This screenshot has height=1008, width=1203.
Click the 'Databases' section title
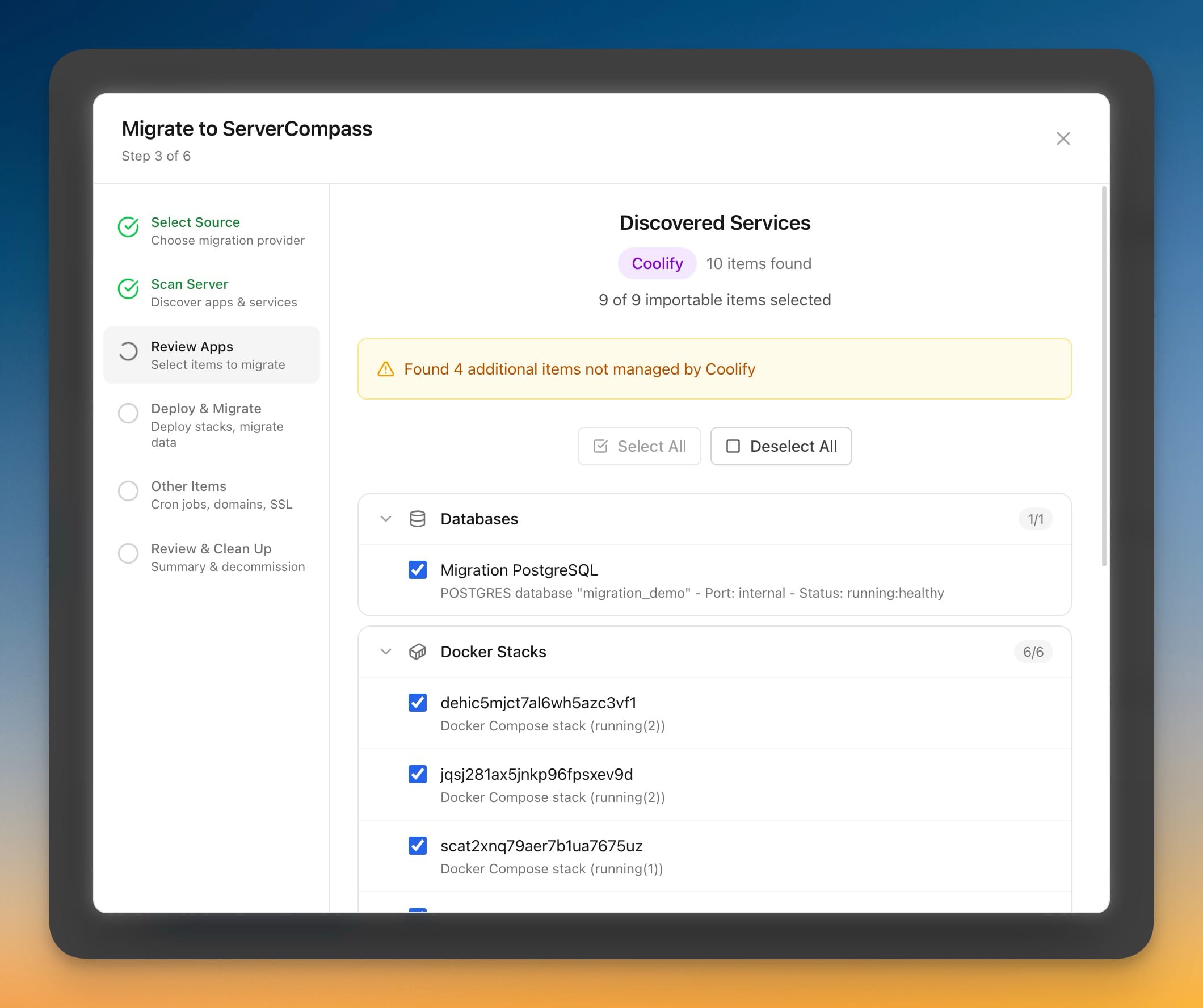click(x=479, y=519)
